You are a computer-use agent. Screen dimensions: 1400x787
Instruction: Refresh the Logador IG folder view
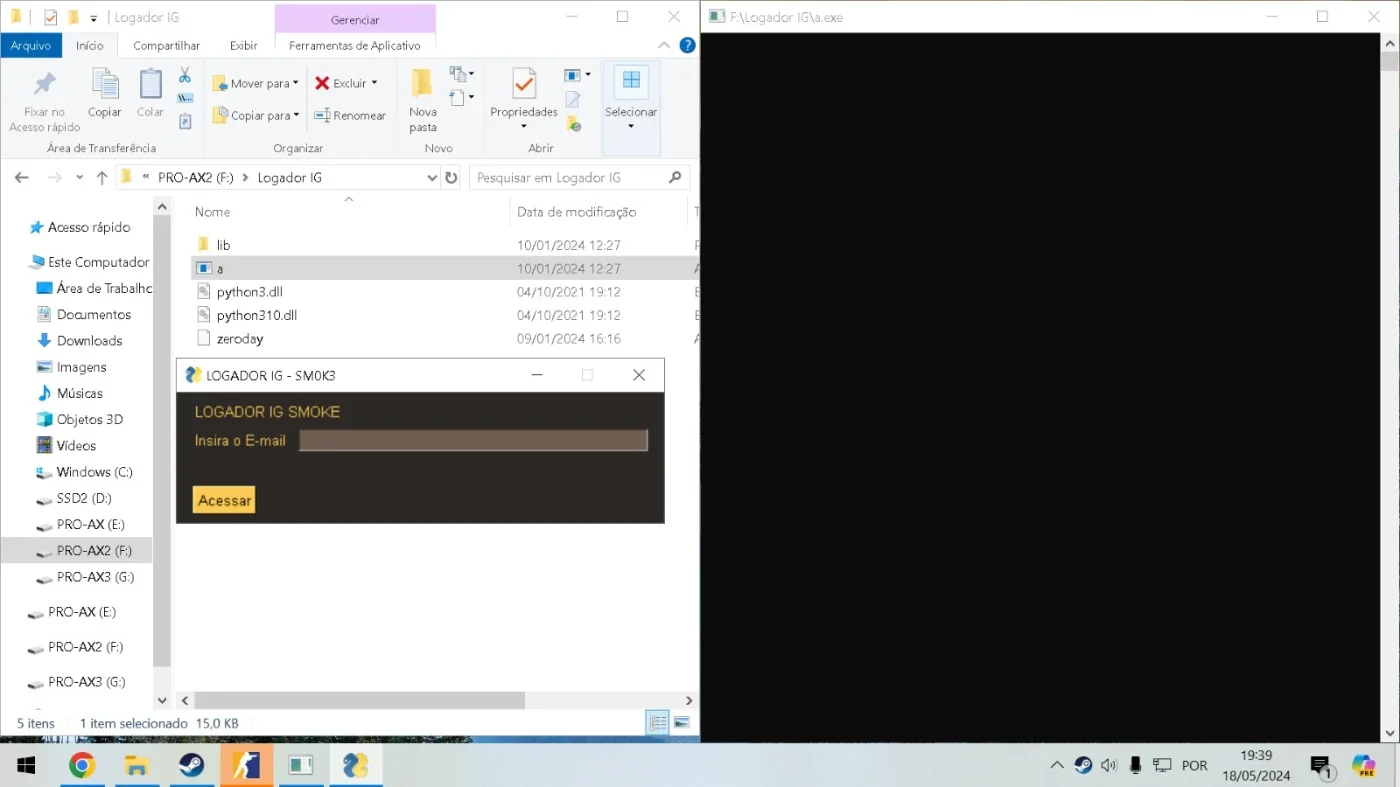click(451, 178)
